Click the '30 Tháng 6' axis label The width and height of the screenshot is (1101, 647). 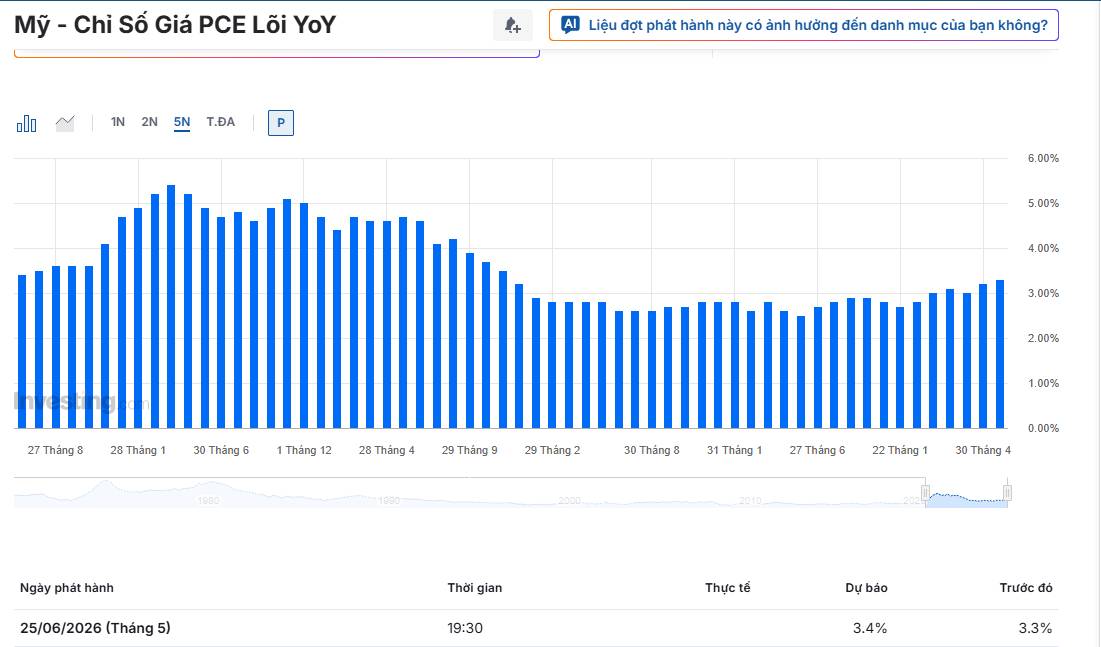221,450
